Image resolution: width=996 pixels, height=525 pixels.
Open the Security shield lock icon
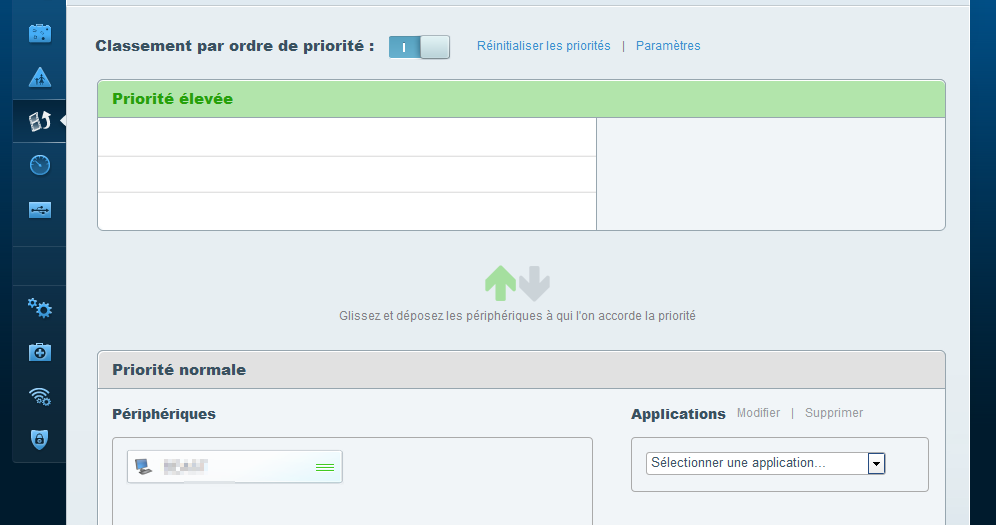pos(40,439)
